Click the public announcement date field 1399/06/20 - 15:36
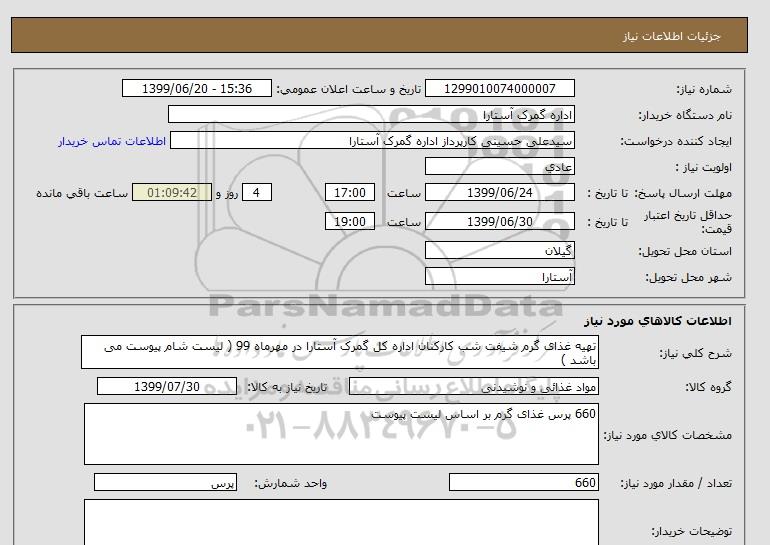 pos(196,88)
